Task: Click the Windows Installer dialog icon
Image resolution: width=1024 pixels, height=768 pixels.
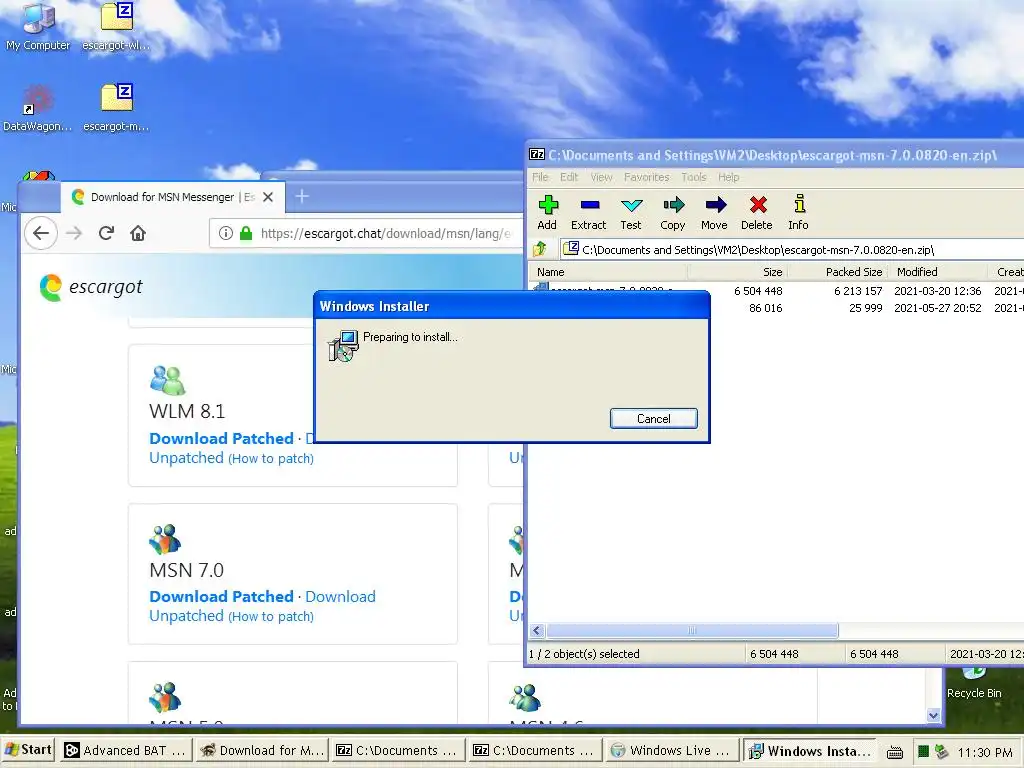Action: 344,345
